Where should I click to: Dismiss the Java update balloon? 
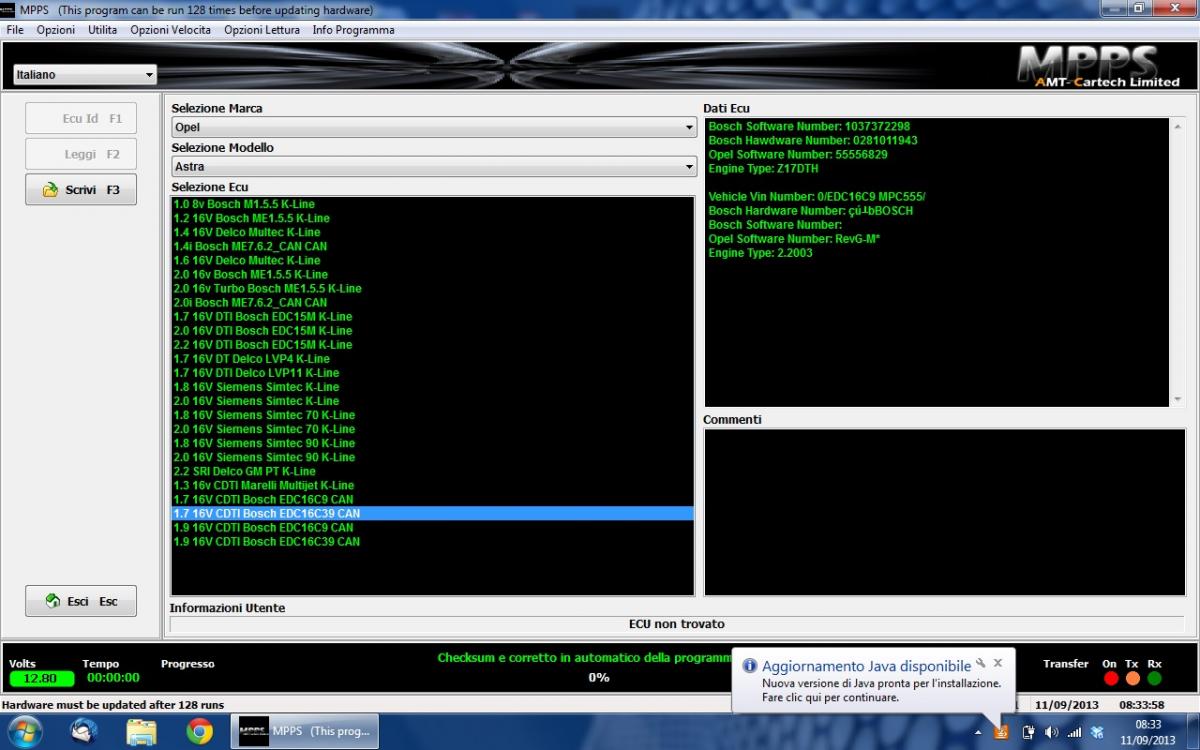998,663
